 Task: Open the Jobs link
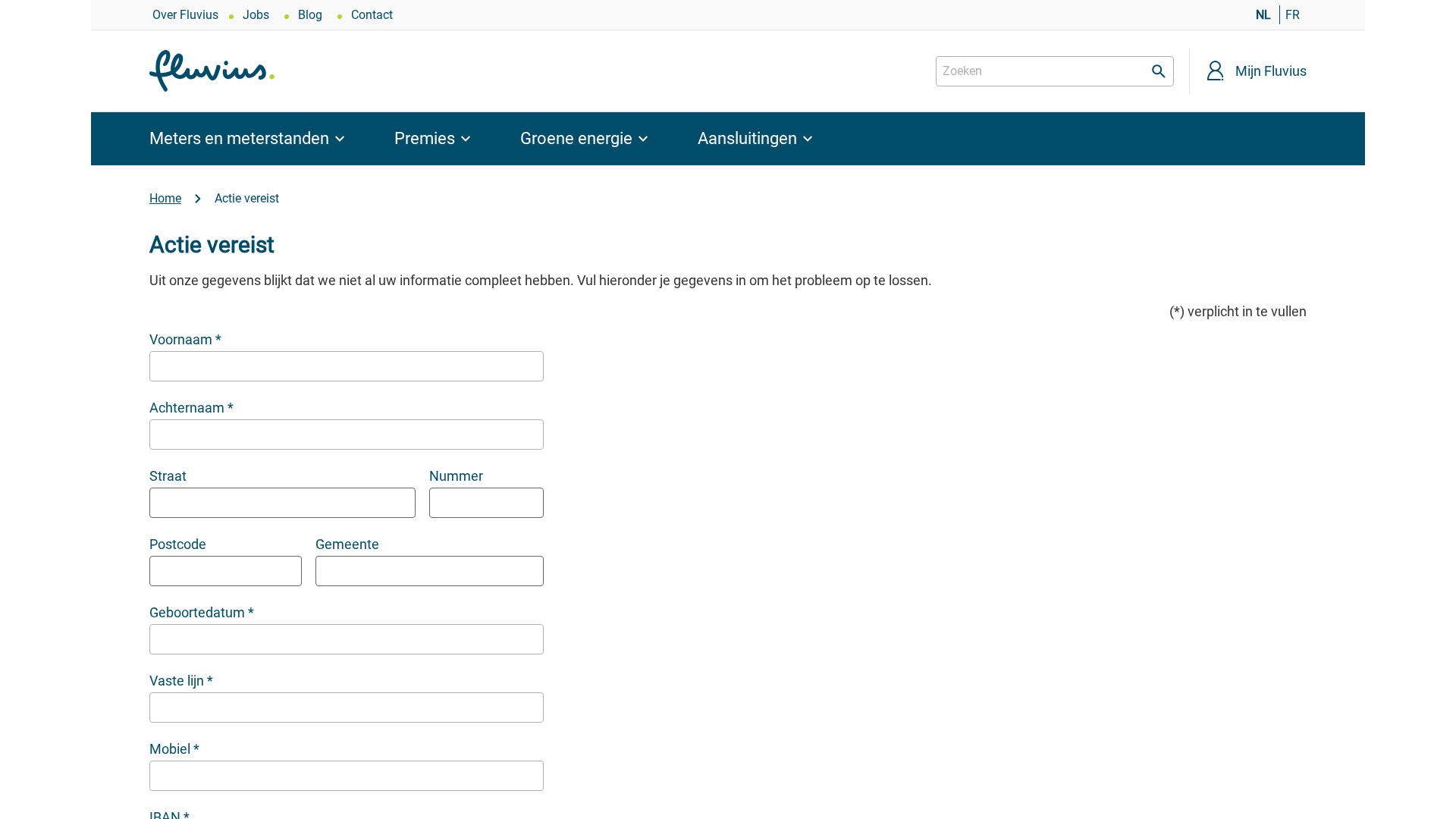pyautogui.click(x=256, y=15)
